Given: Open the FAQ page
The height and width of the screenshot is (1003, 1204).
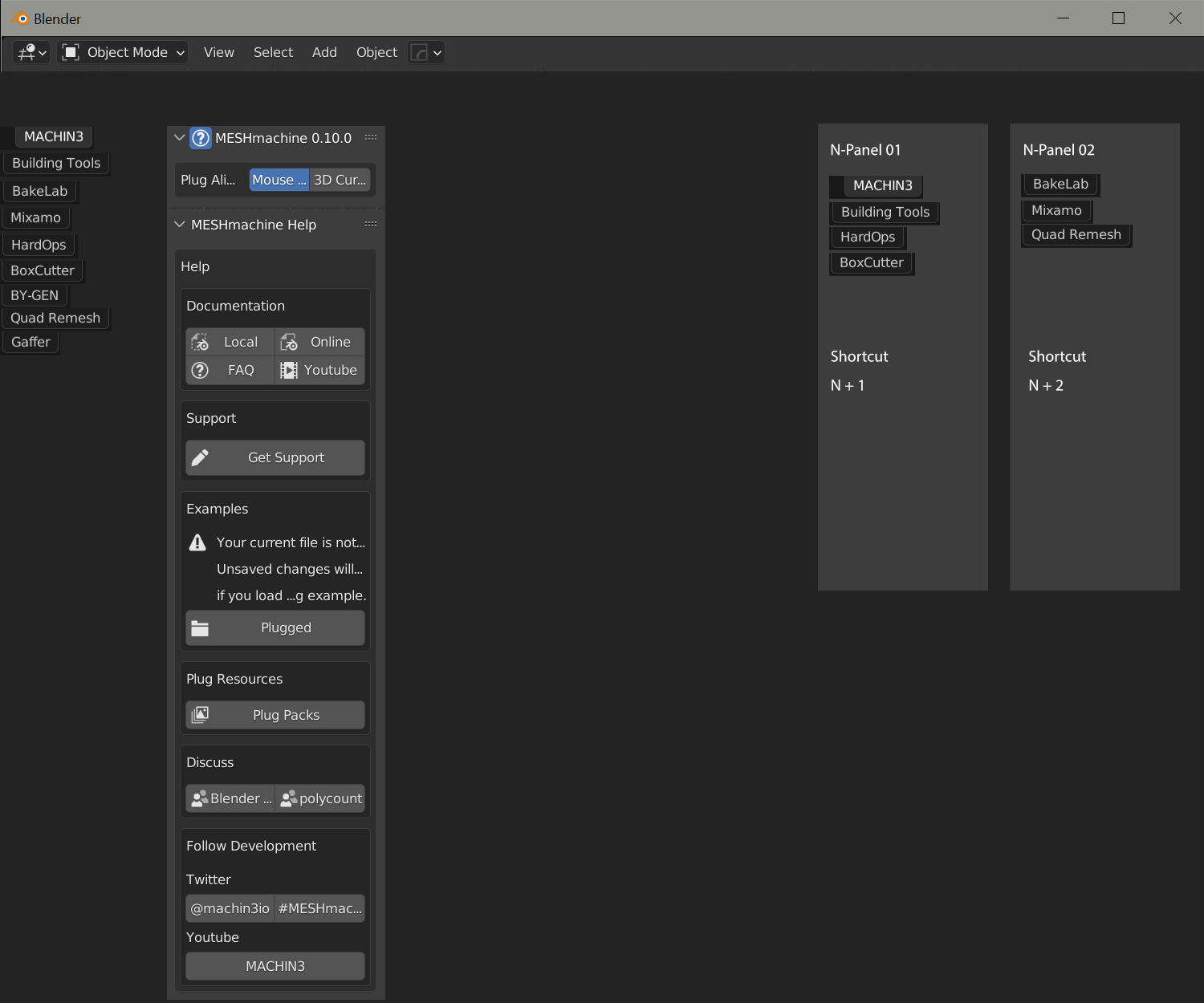Looking at the screenshot, I should point(230,370).
